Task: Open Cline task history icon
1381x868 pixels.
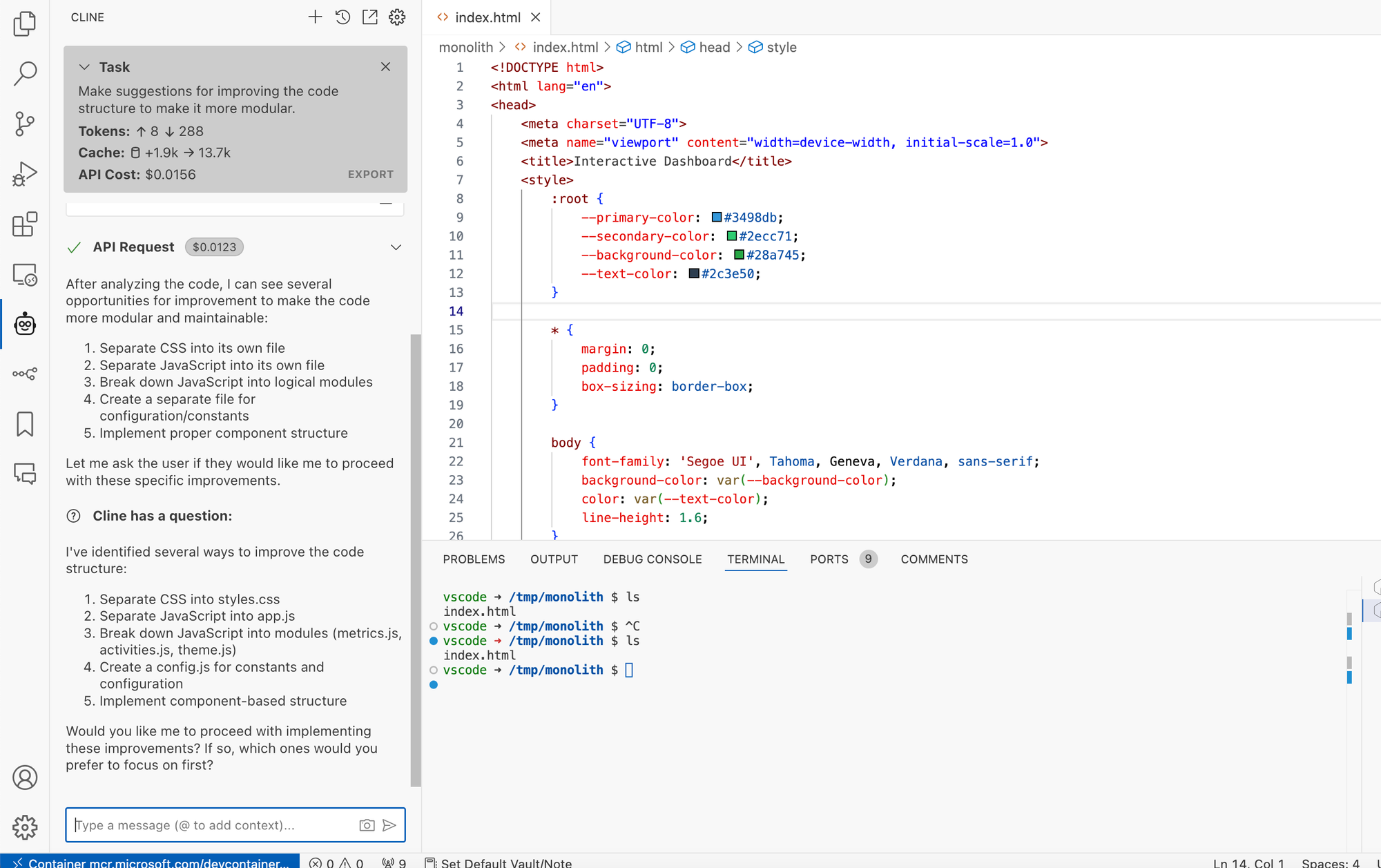Action: [342, 17]
